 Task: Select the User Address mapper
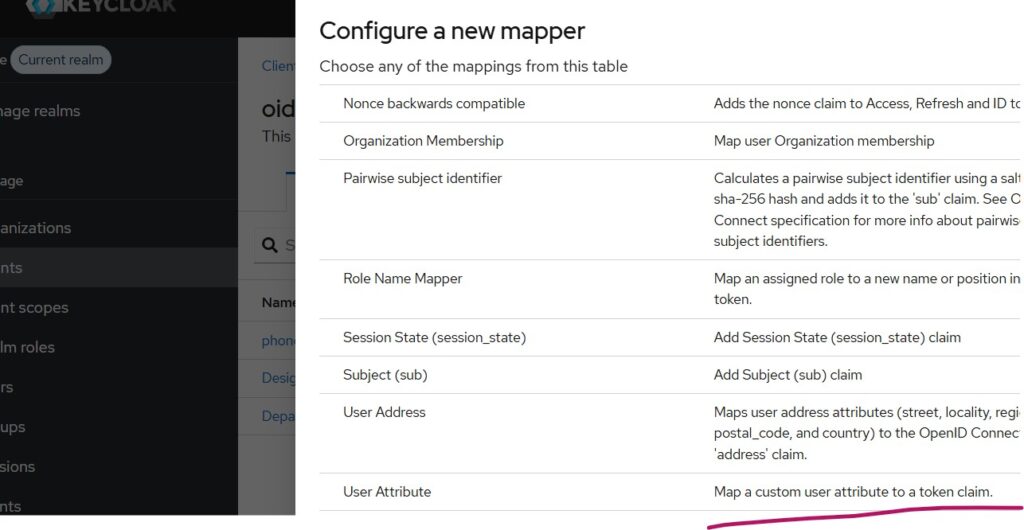(x=384, y=412)
